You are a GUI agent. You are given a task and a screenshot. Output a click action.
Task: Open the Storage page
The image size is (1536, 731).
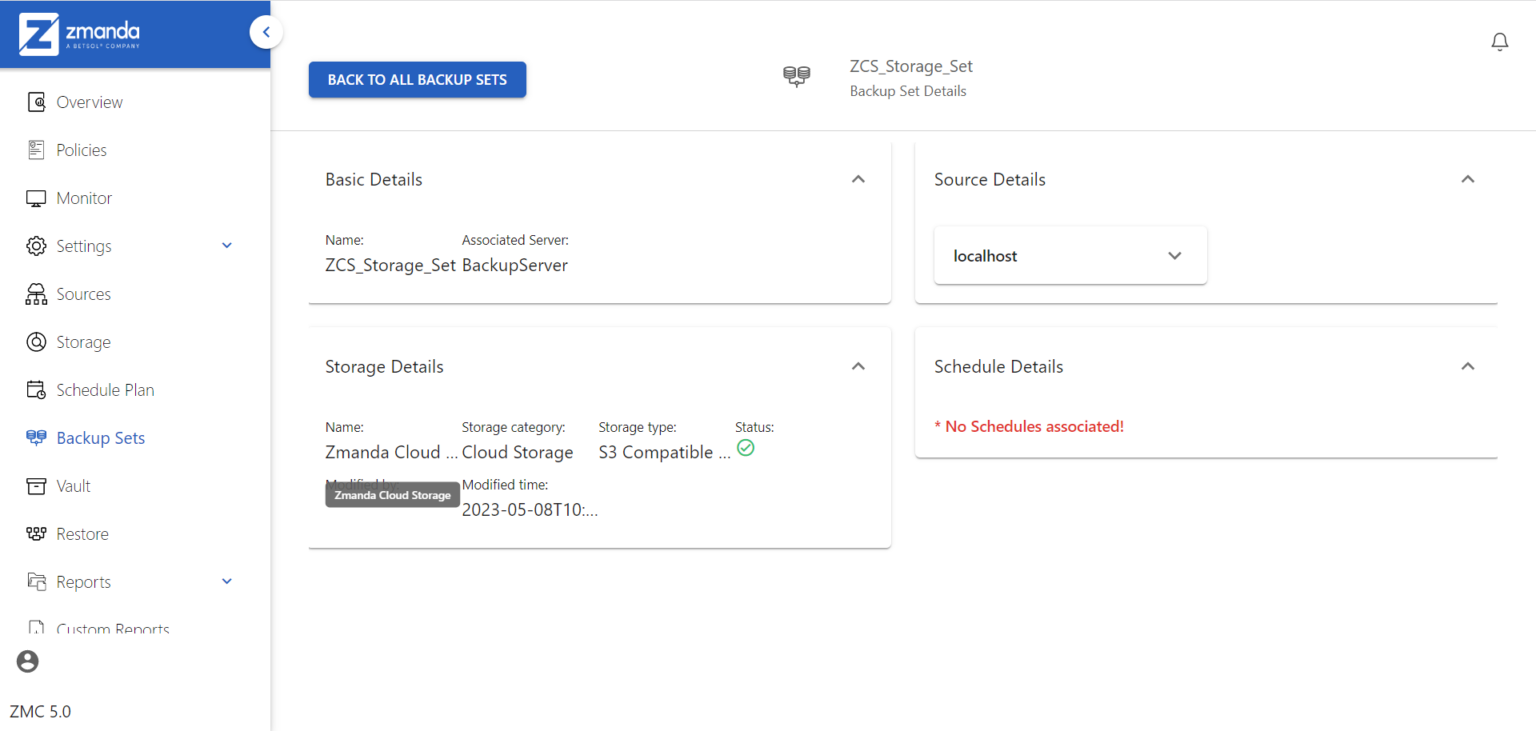[36, 341]
